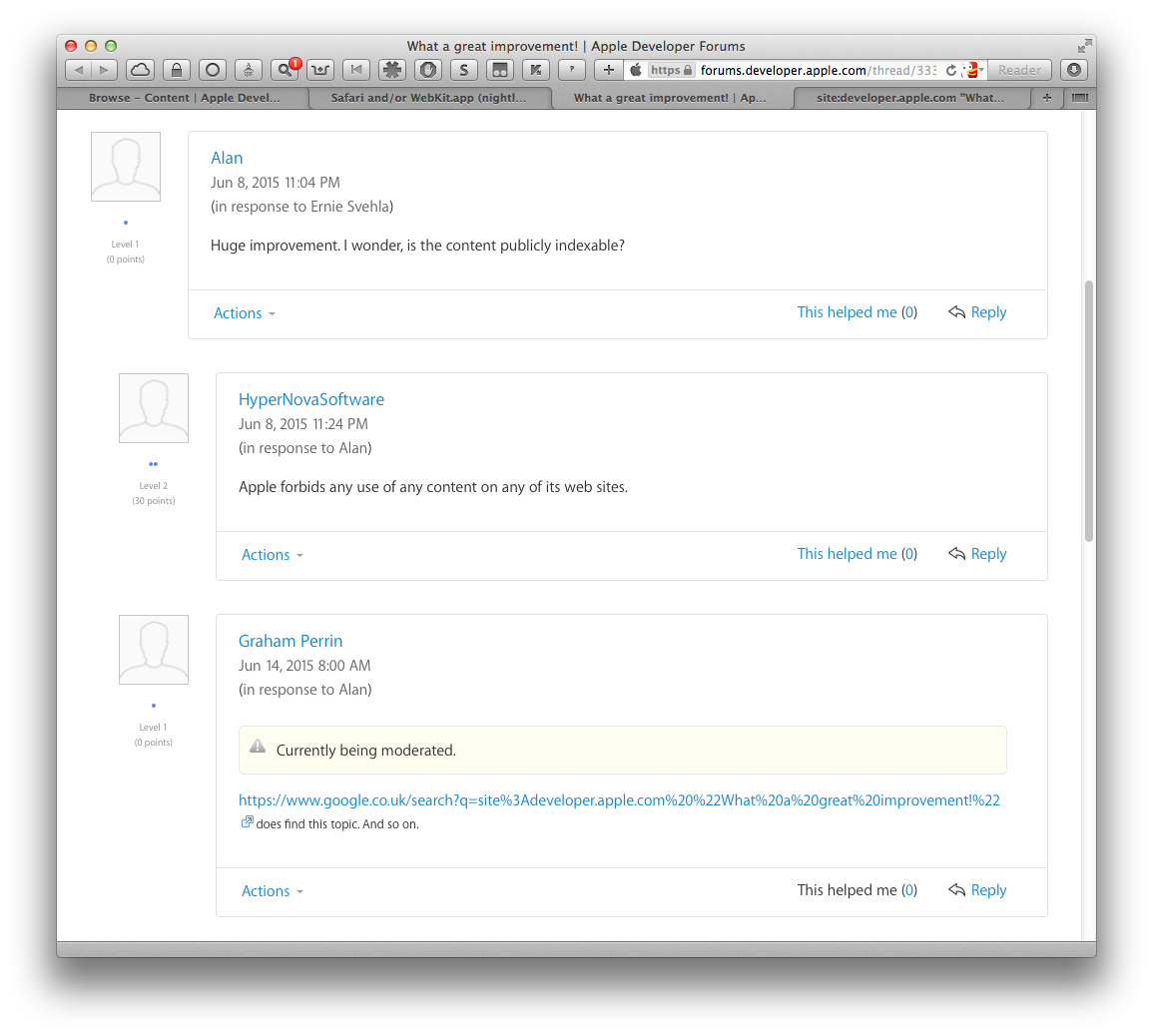
Task: Expand Actions menu on Graham Perrin's post
Action: point(273,891)
